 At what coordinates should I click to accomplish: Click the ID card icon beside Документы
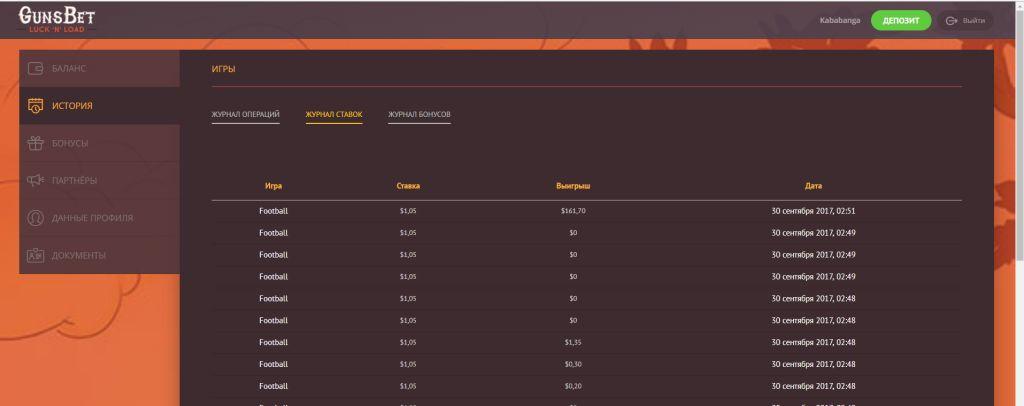coord(35,255)
